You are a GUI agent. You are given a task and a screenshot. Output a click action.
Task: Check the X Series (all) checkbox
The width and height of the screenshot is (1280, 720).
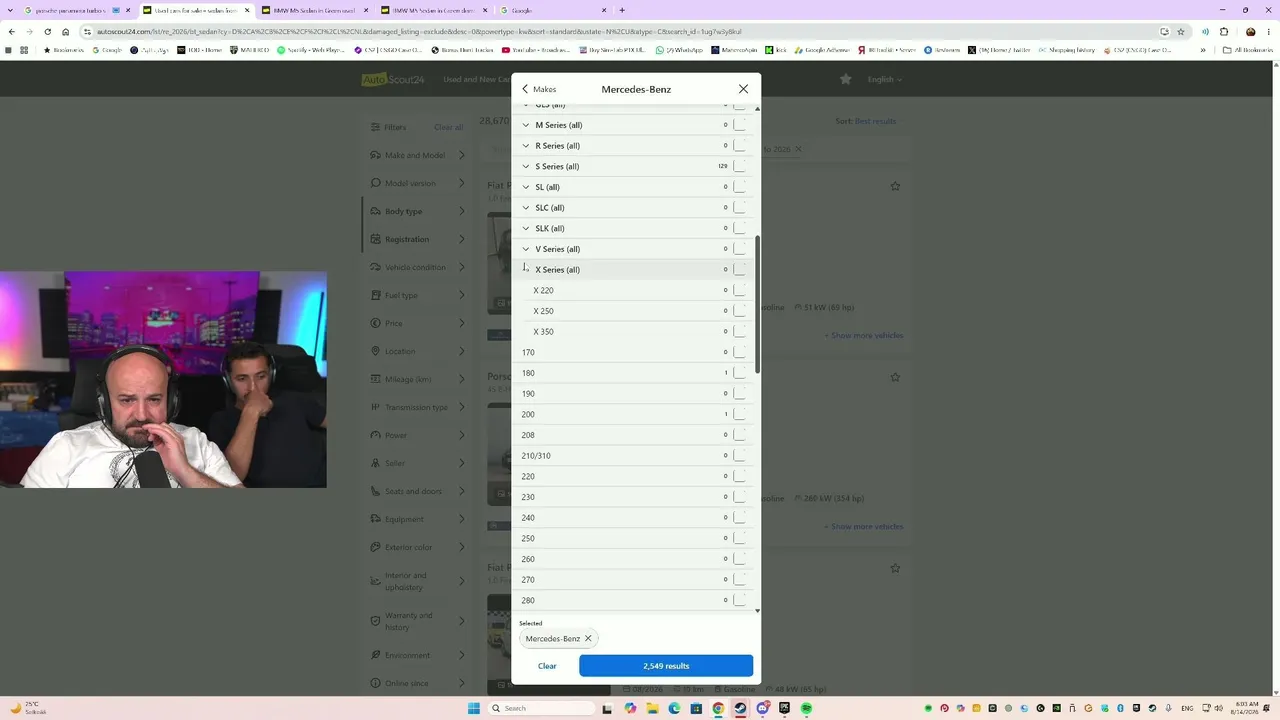[x=740, y=269]
